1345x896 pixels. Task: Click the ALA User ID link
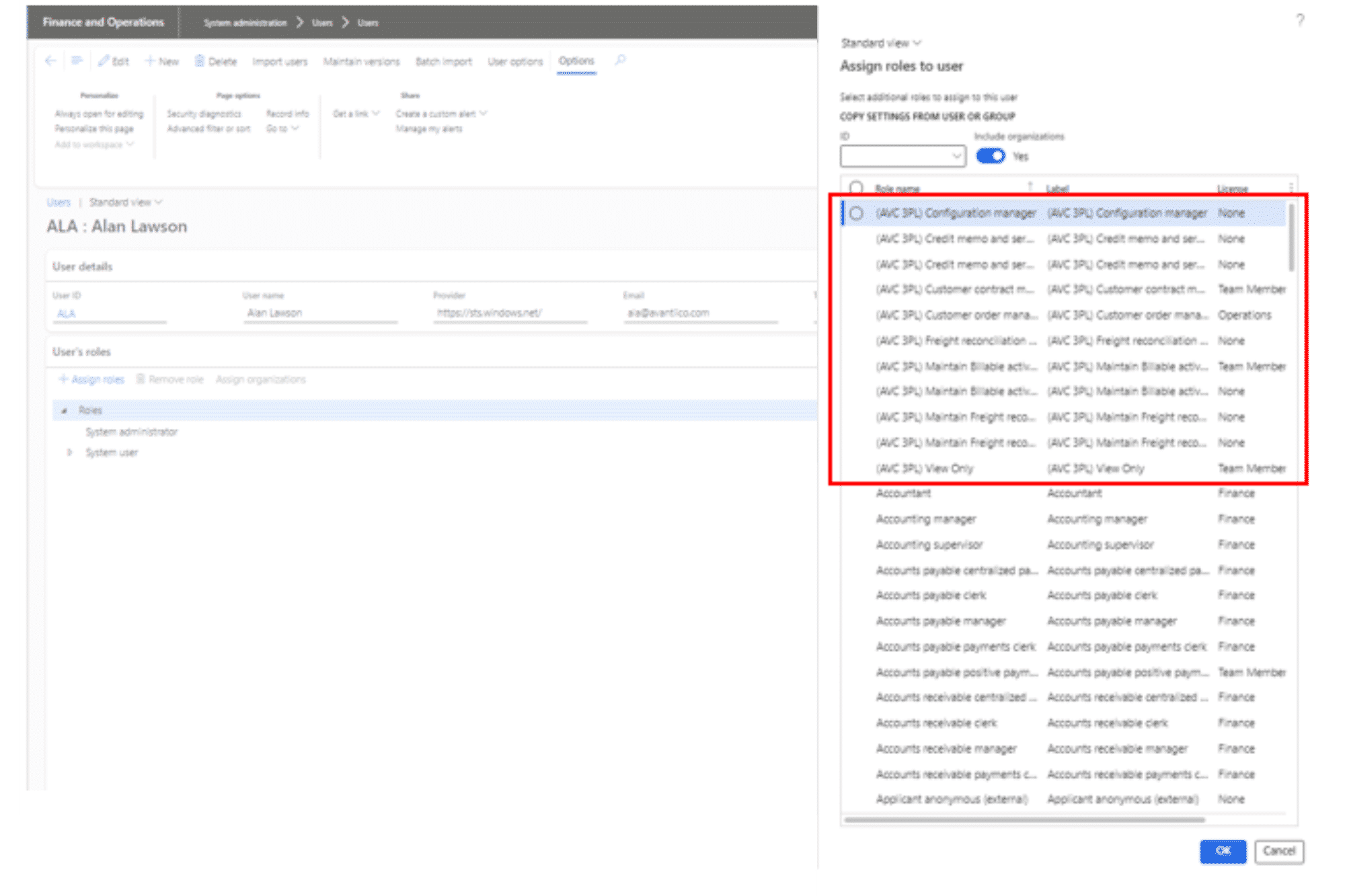pyautogui.click(x=66, y=313)
